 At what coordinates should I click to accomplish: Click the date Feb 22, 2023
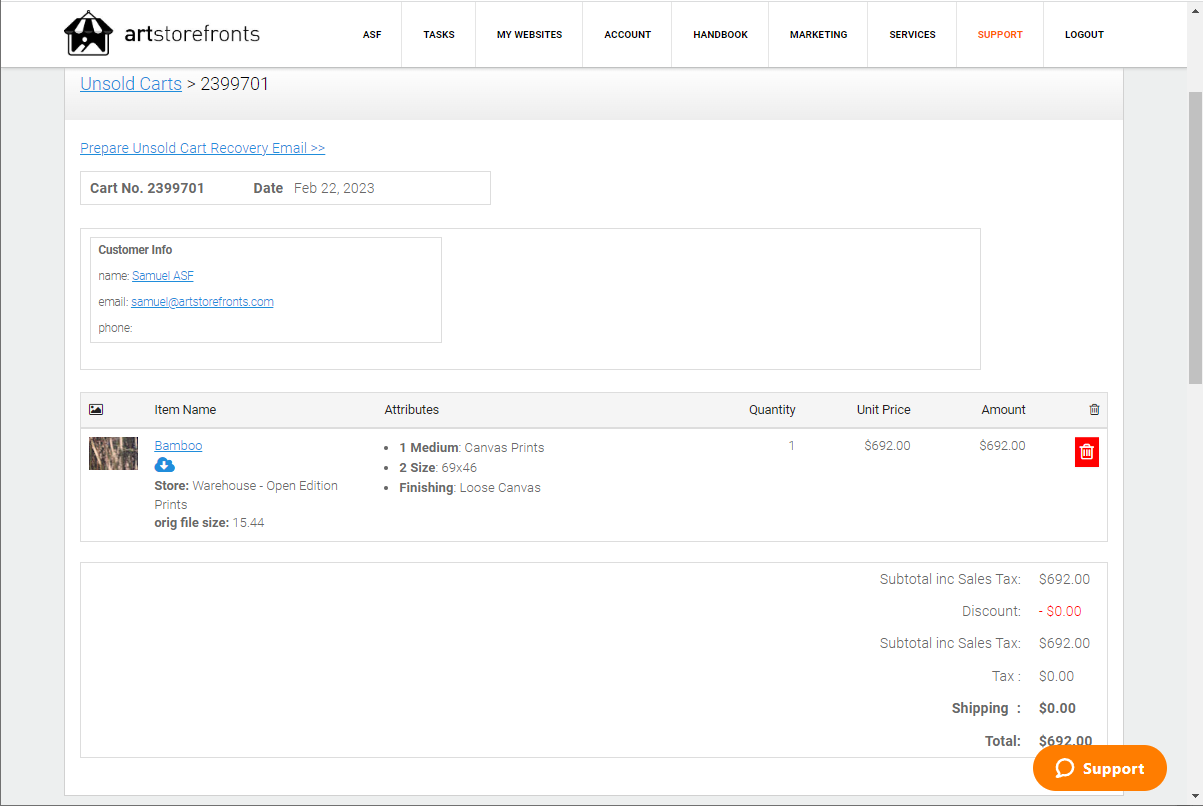(x=334, y=188)
